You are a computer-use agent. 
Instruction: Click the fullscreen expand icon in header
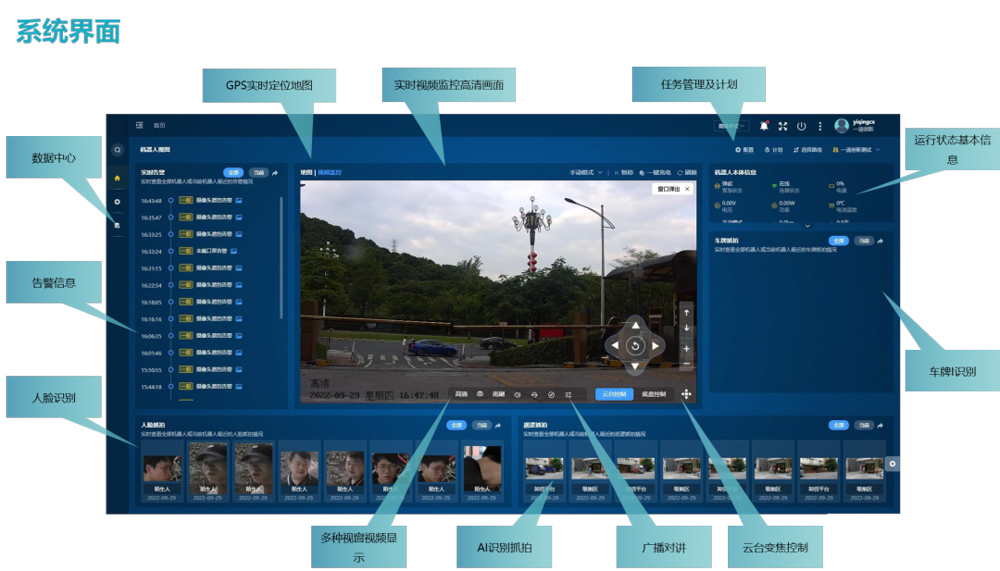783,126
